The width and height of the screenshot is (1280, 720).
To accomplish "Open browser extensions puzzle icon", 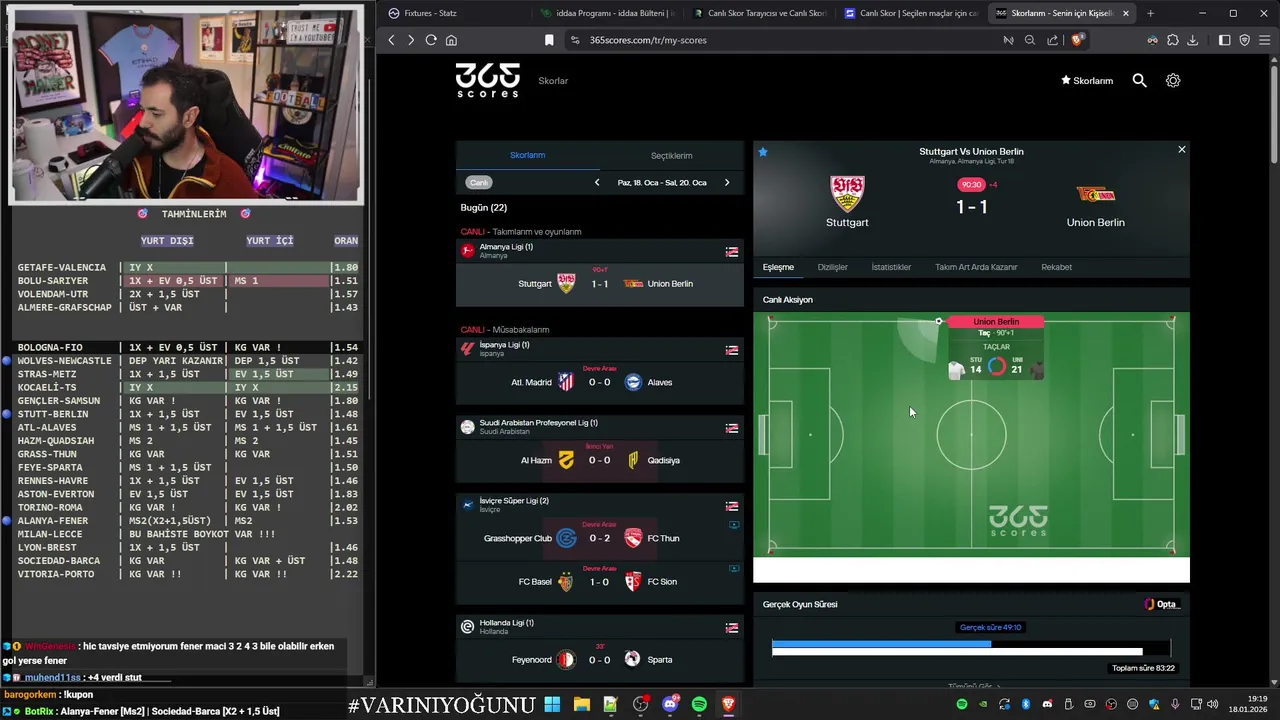I will [x=1173, y=40].
